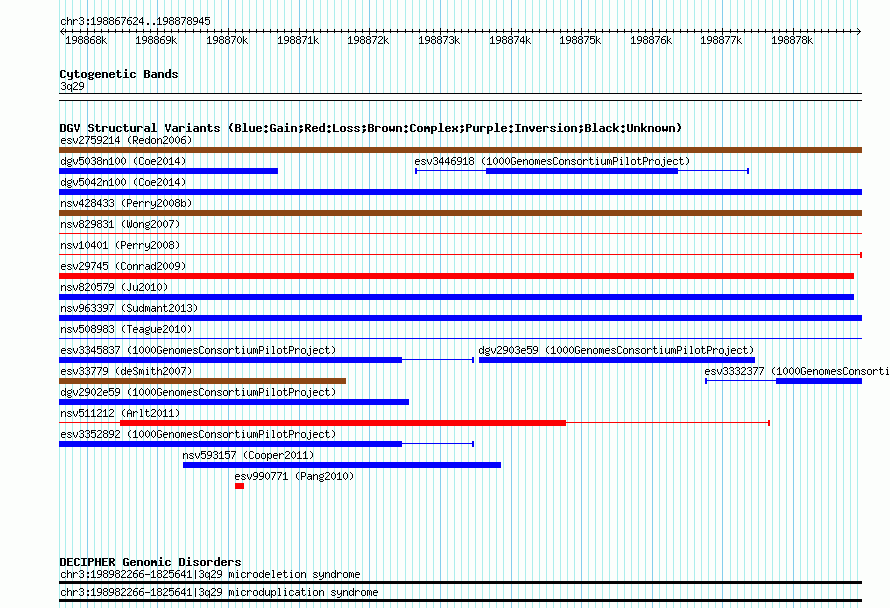The width and height of the screenshot is (890, 608).
Task: Select the esv3352892 blue bar
Action: pos(230,444)
